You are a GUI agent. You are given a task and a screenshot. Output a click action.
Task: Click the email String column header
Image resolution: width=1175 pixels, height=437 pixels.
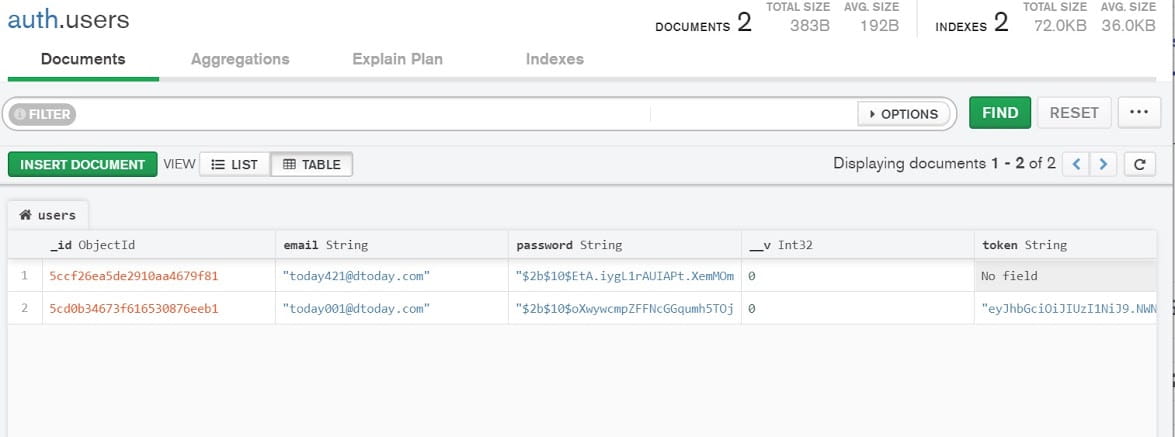pos(392,245)
